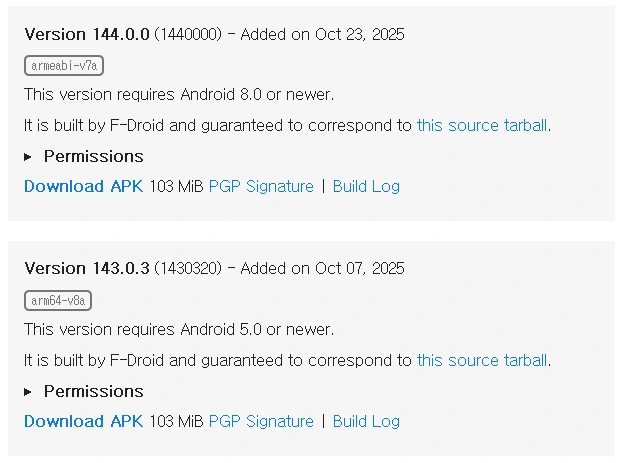Open PGP Signature for version 143.0.3
Viewport: 621px width, 463px height.
(x=261, y=421)
